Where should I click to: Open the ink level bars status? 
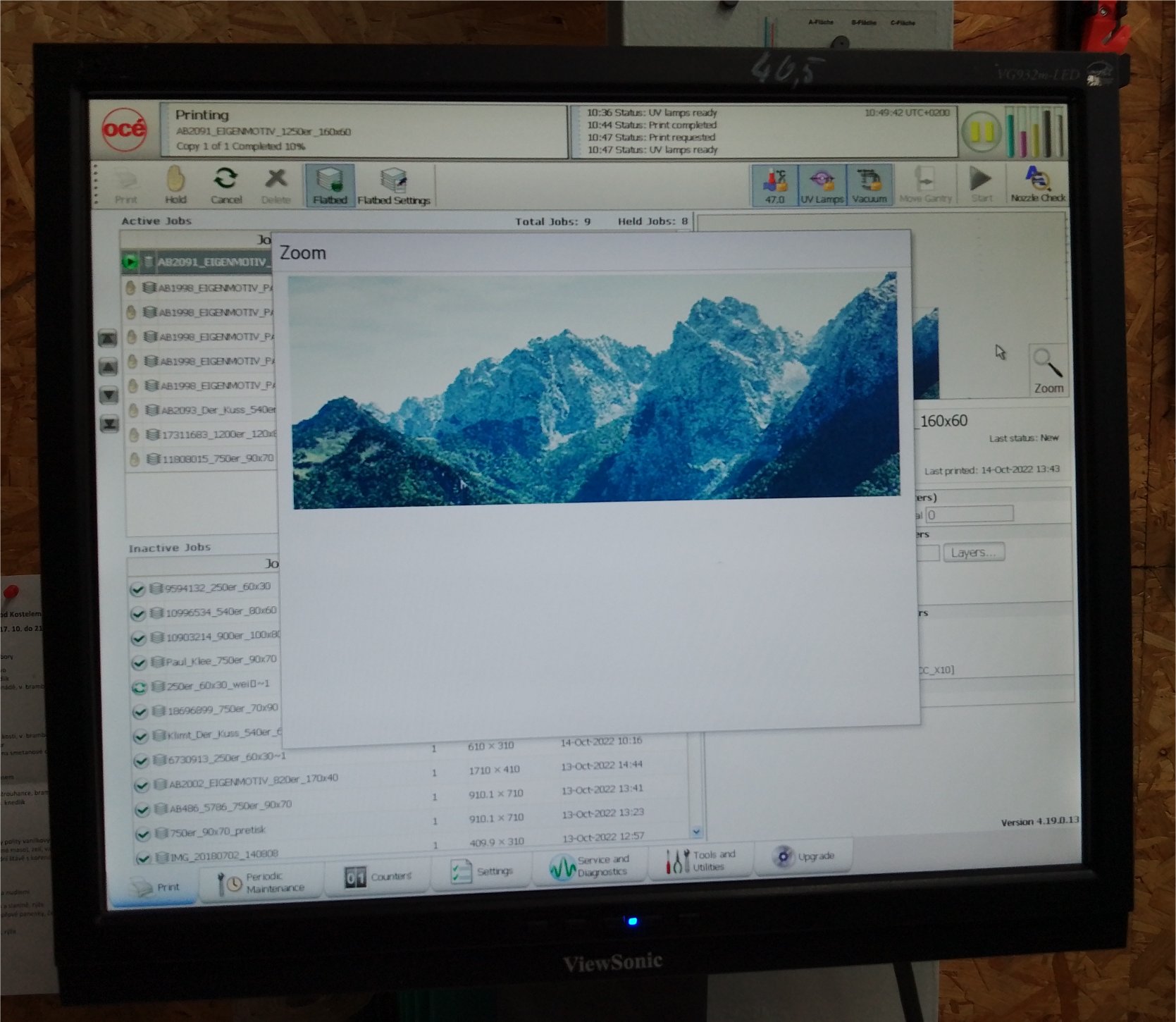point(1034,132)
